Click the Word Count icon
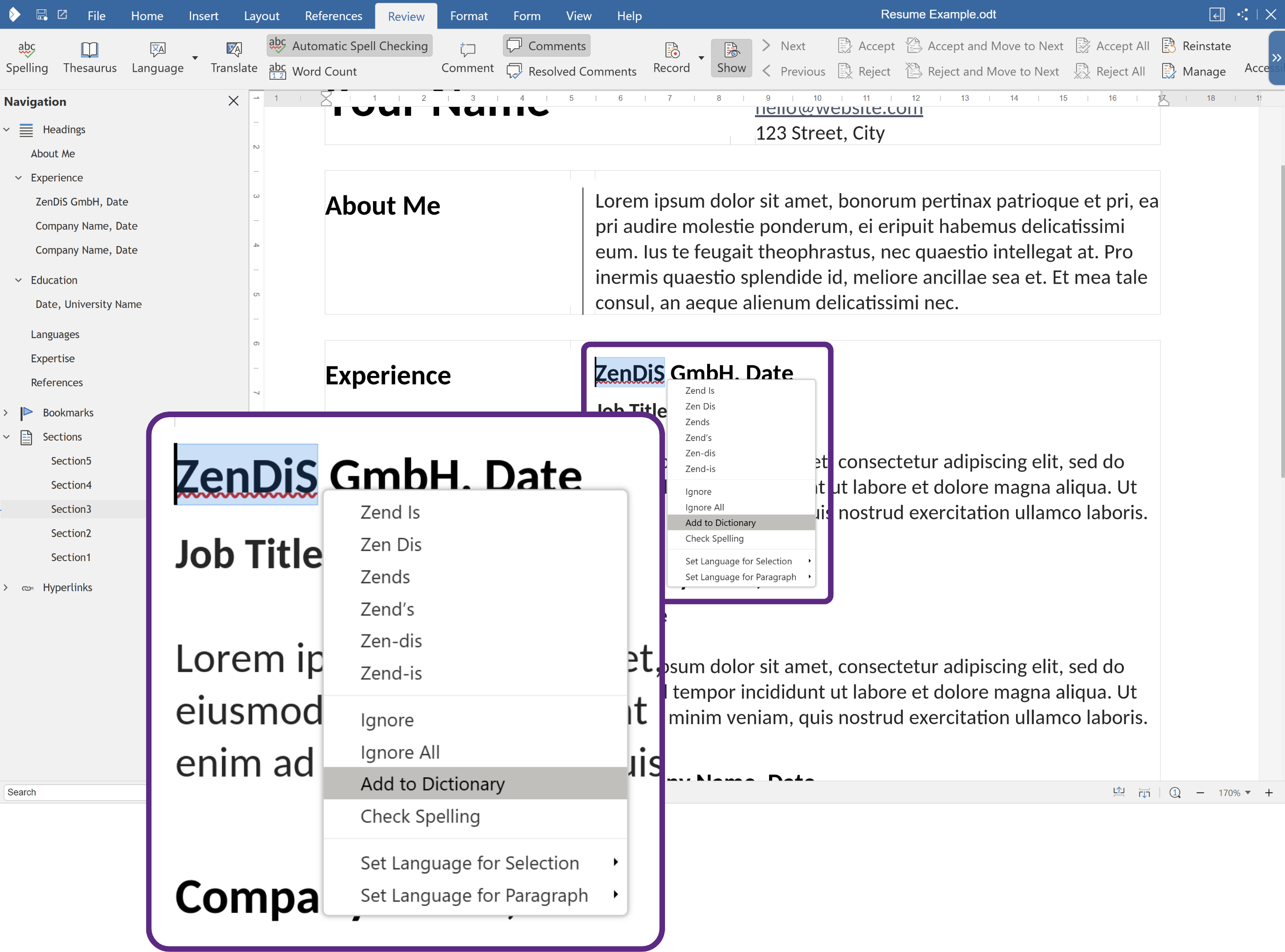Image resolution: width=1285 pixels, height=952 pixels. 277,71
